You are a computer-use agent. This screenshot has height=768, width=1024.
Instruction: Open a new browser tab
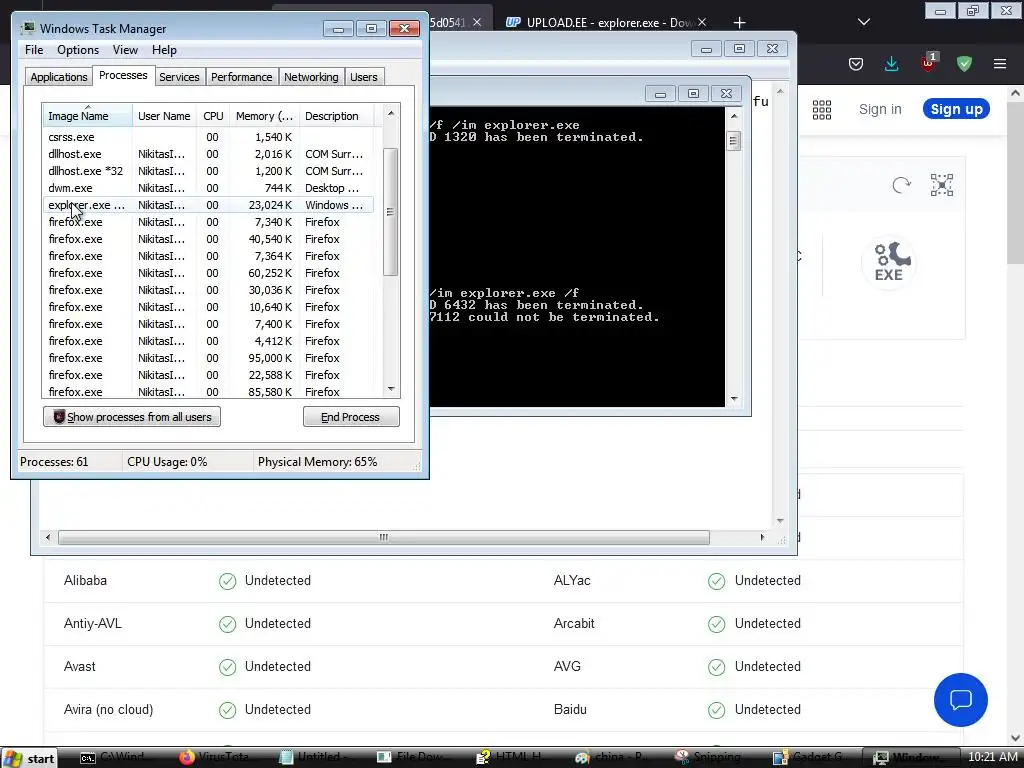tap(739, 23)
